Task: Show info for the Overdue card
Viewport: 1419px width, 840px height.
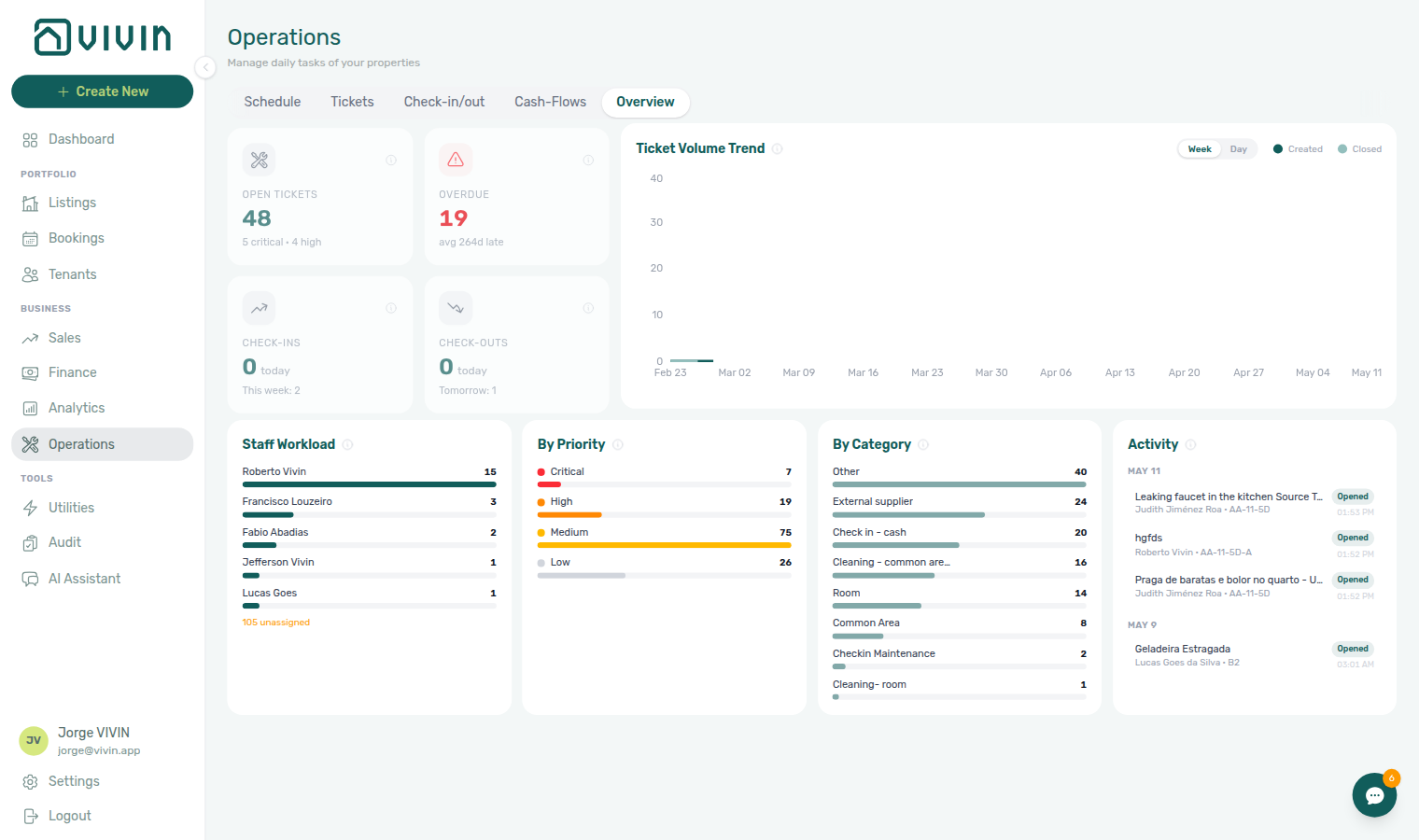Action: coord(588,161)
